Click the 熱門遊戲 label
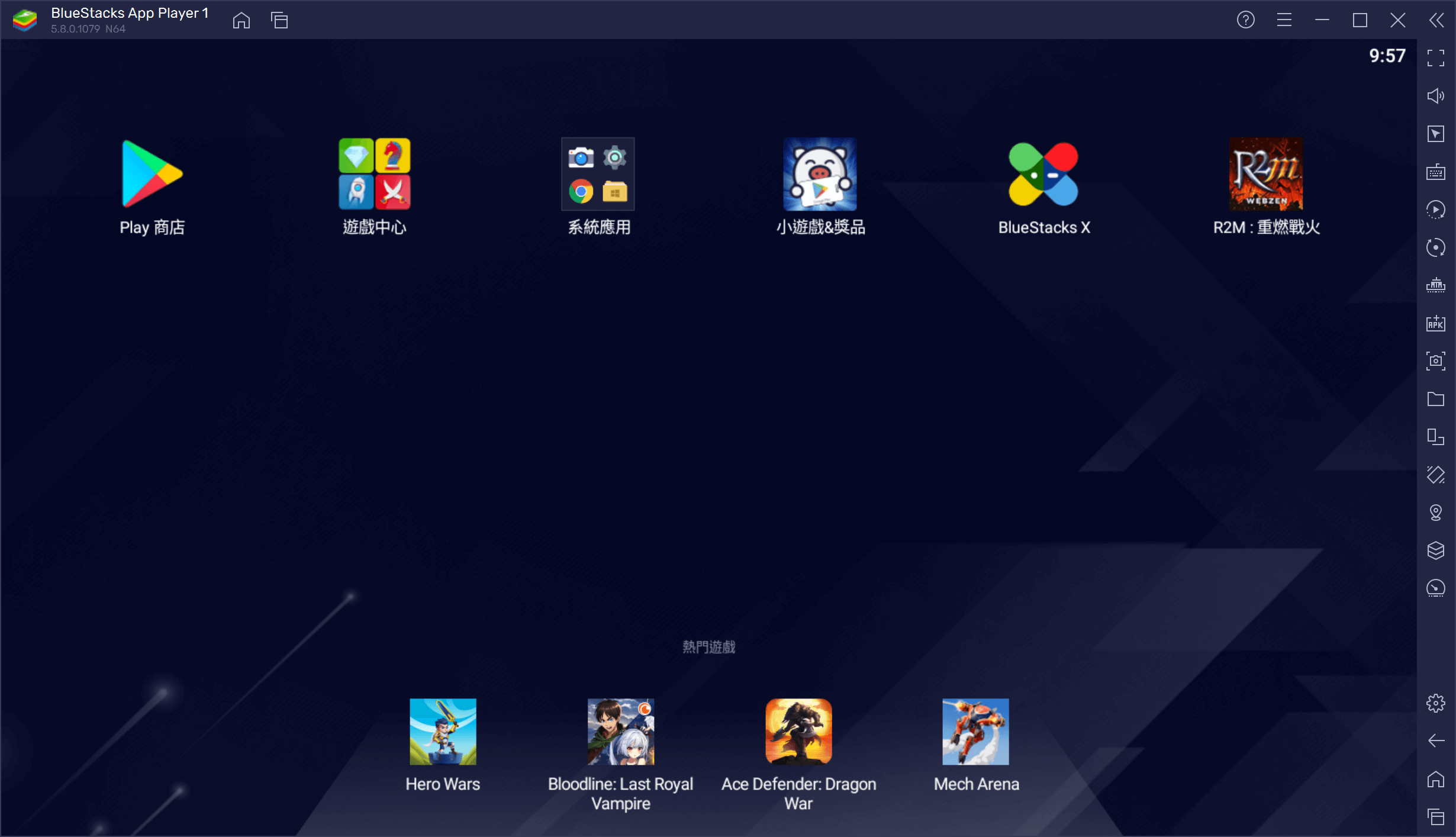Viewport: 1456px width, 837px height. click(x=709, y=647)
